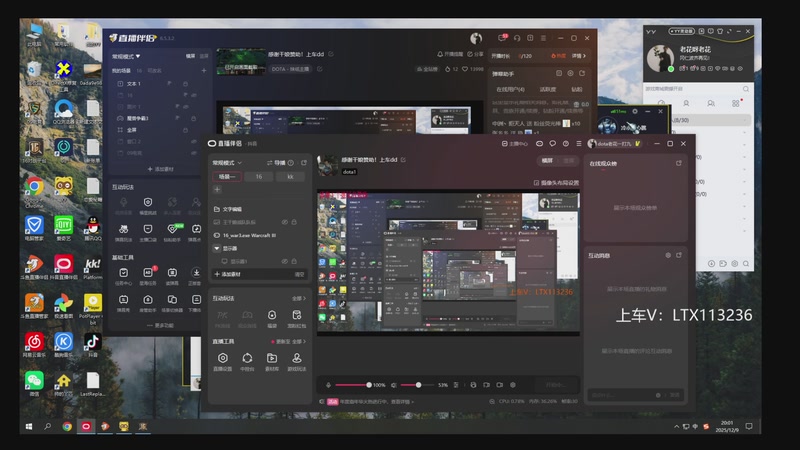Click 添加素材 in back window

pos(160,169)
